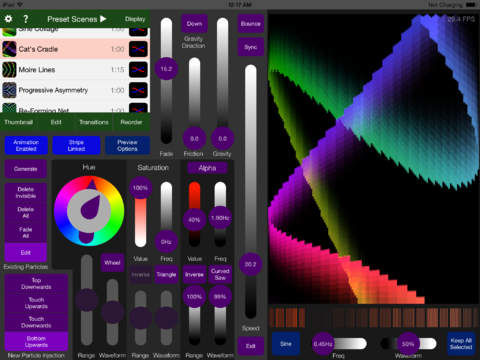This screenshot has height=360, width=480.
Task: Play the Preset Scenes arrow
Action: tap(103, 19)
